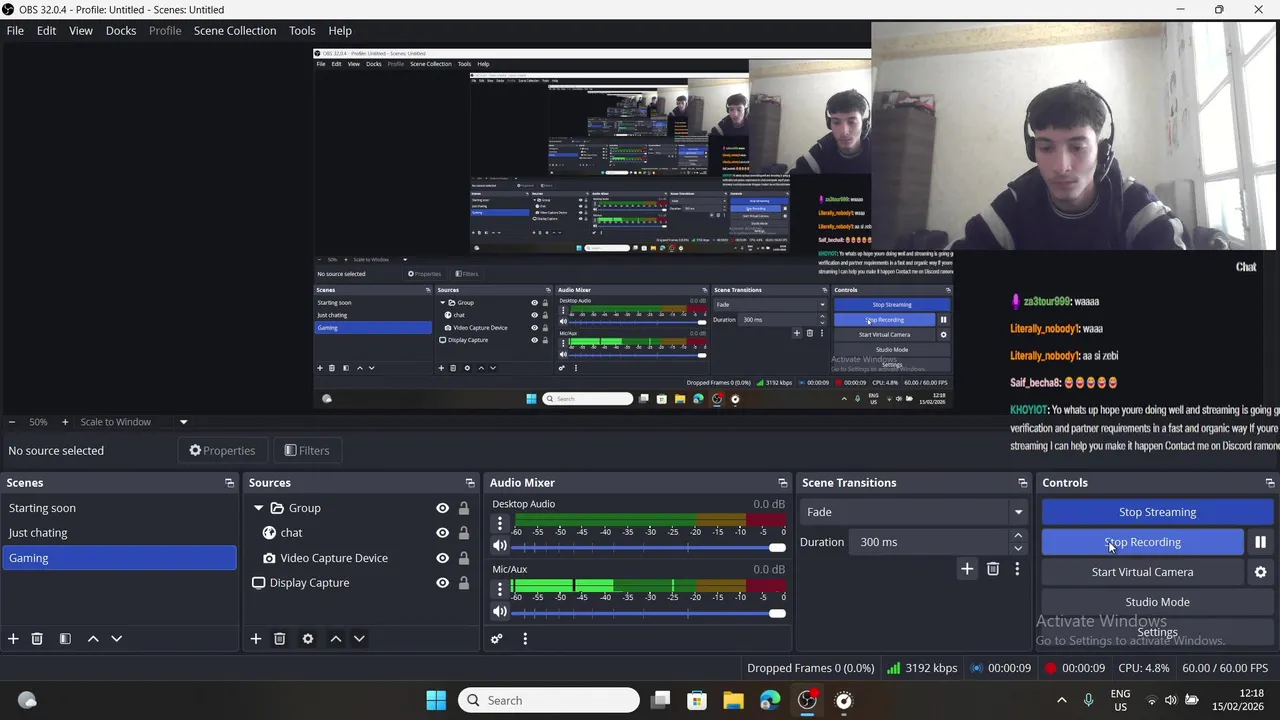
Task: Collapse the Group in Sources list
Action: coord(259,508)
